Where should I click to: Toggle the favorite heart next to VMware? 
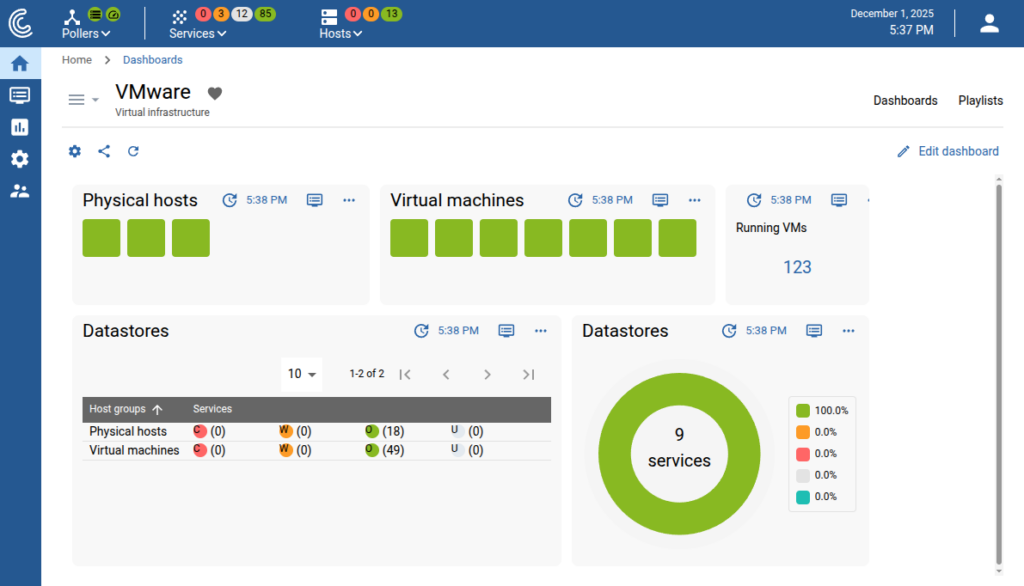coord(214,93)
